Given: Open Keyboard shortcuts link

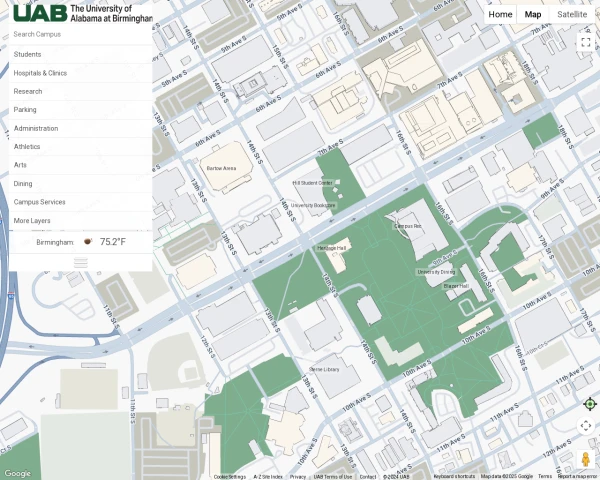Looking at the screenshot, I should [x=454, y=477].
